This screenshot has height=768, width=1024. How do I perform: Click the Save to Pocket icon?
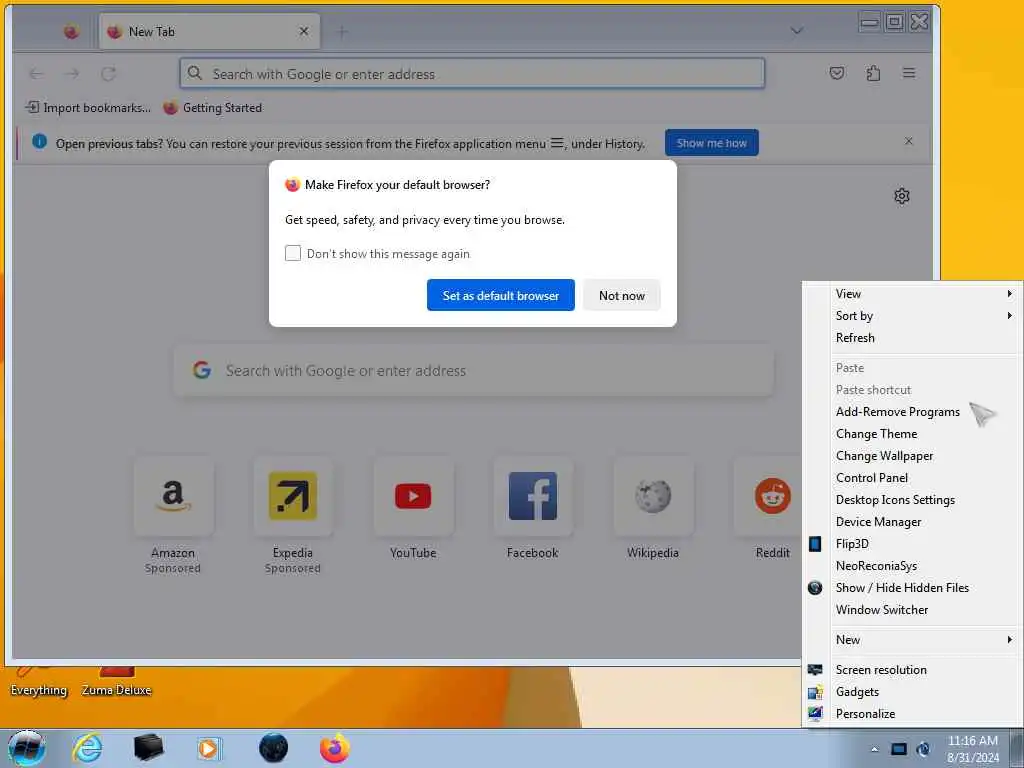point(837,73)
